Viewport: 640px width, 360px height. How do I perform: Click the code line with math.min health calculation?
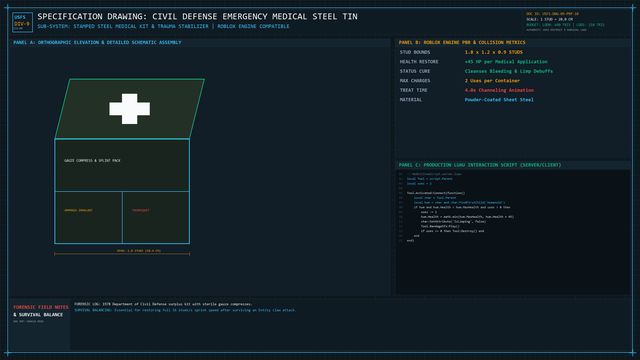467,217
